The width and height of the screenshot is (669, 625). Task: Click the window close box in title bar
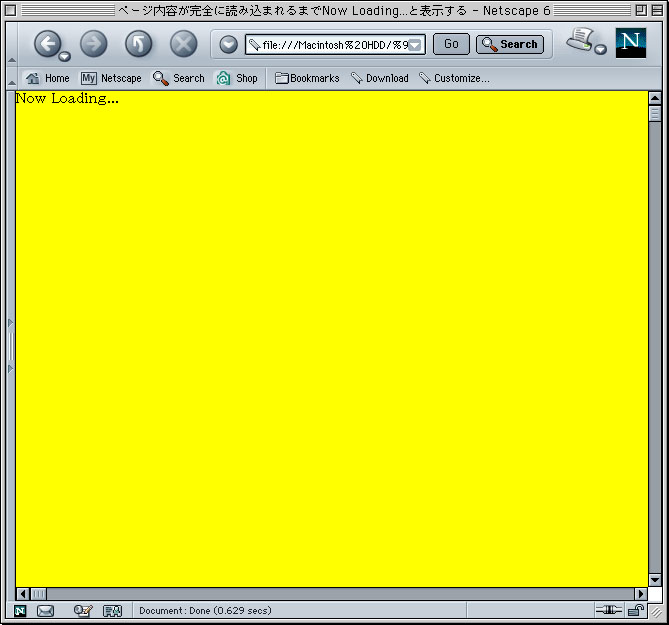[11, 10]
